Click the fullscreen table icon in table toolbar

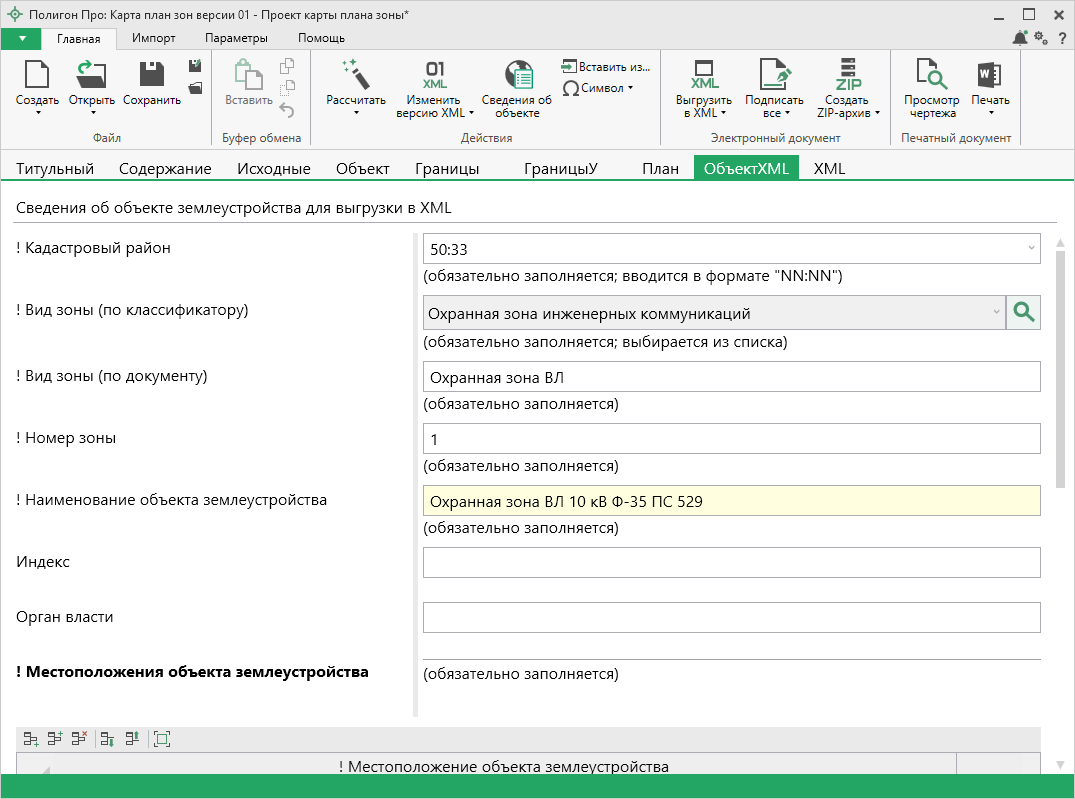163,739
